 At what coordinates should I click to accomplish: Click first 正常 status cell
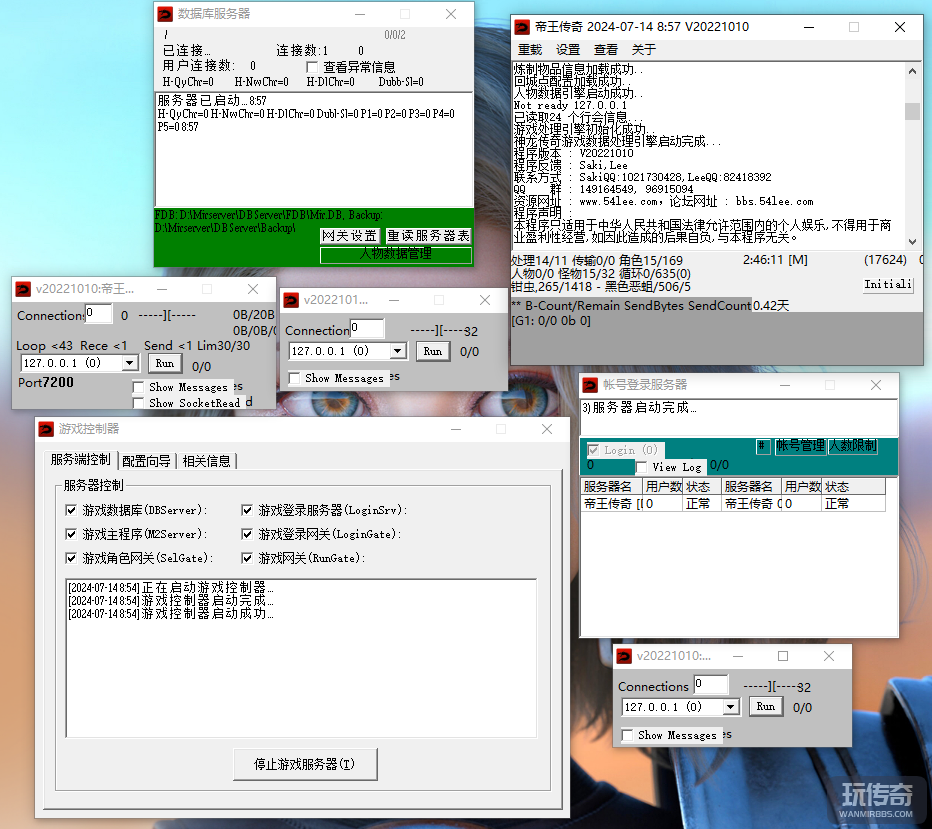tap(701, 504)
